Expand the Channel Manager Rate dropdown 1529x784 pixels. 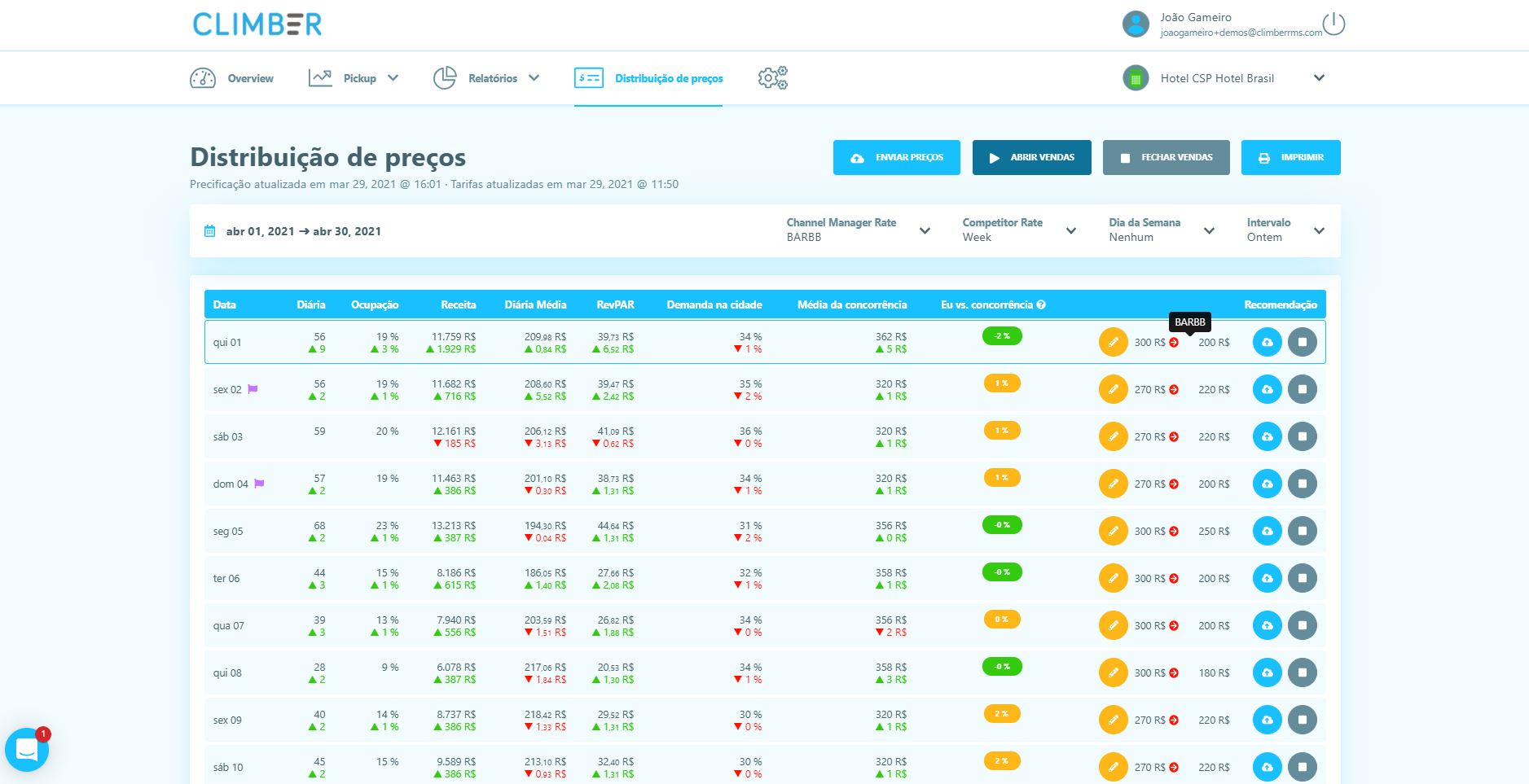point(925,230)
